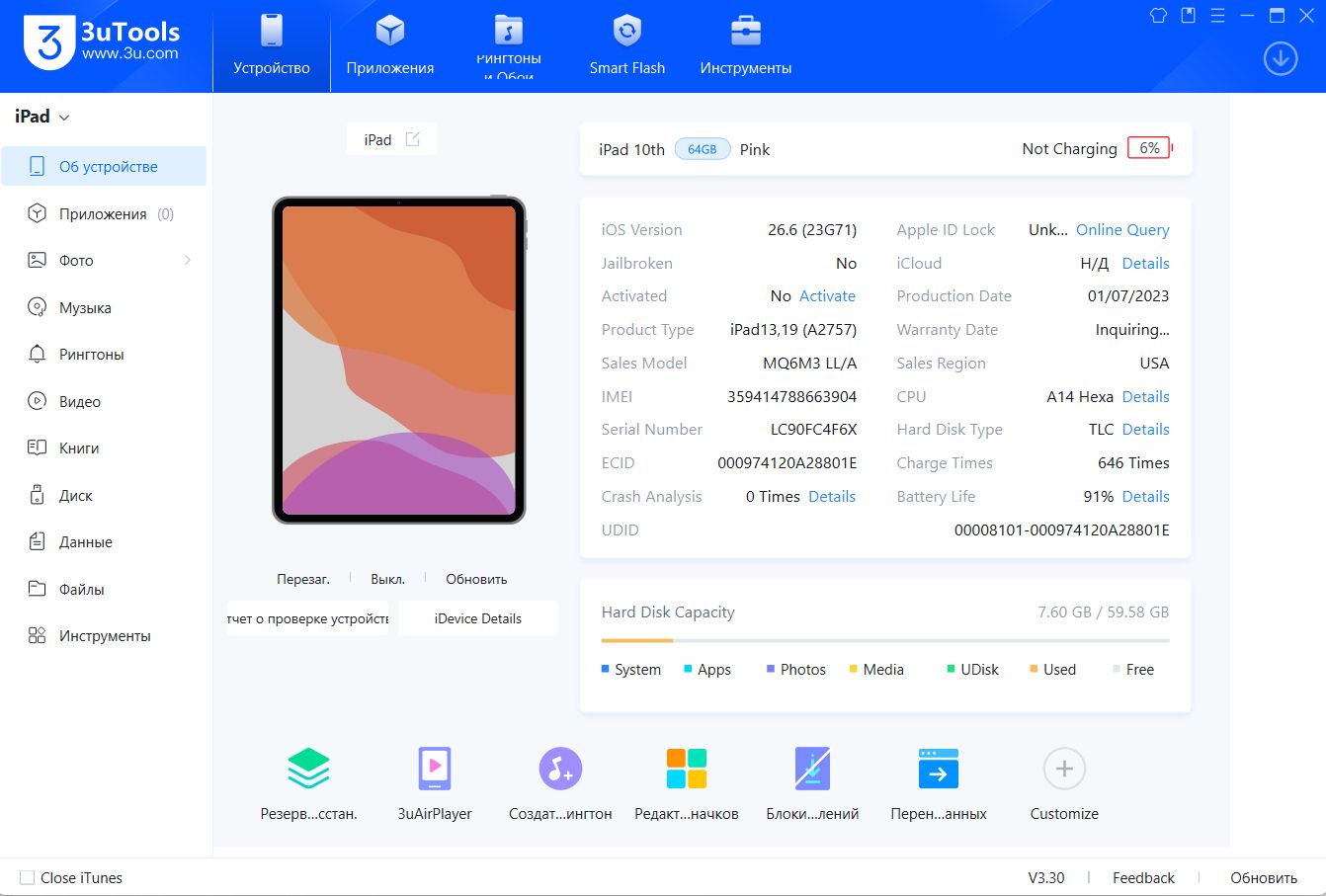
Task: Open the Backup/Restore (Резерв...сстан.) tool icon
Action: [x=308, y=768]
